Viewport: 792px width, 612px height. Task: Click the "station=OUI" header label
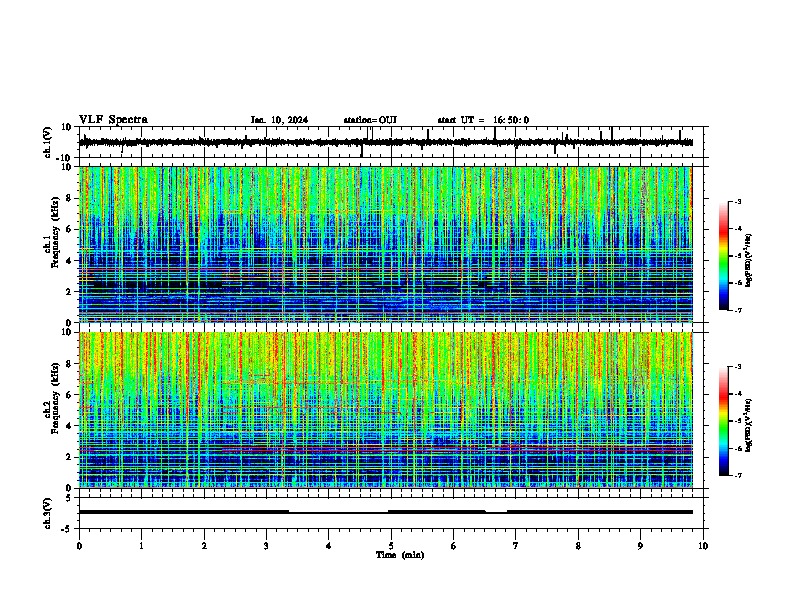point(370,120)
